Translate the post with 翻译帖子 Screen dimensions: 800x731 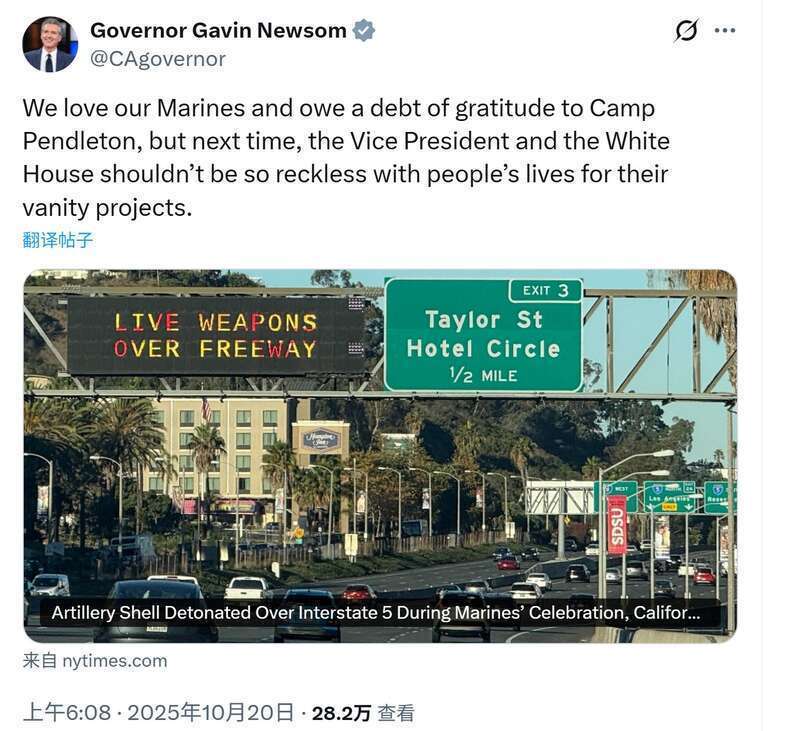(x=58, y=240)
